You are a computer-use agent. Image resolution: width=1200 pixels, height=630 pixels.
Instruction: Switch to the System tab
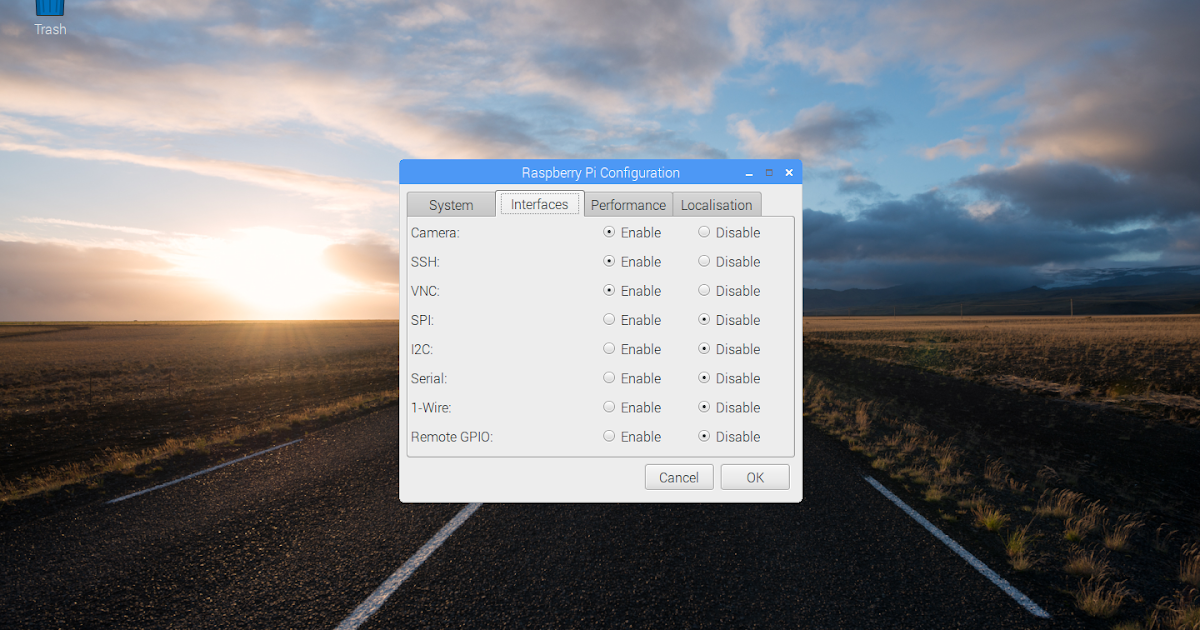(x=451, y=204)
